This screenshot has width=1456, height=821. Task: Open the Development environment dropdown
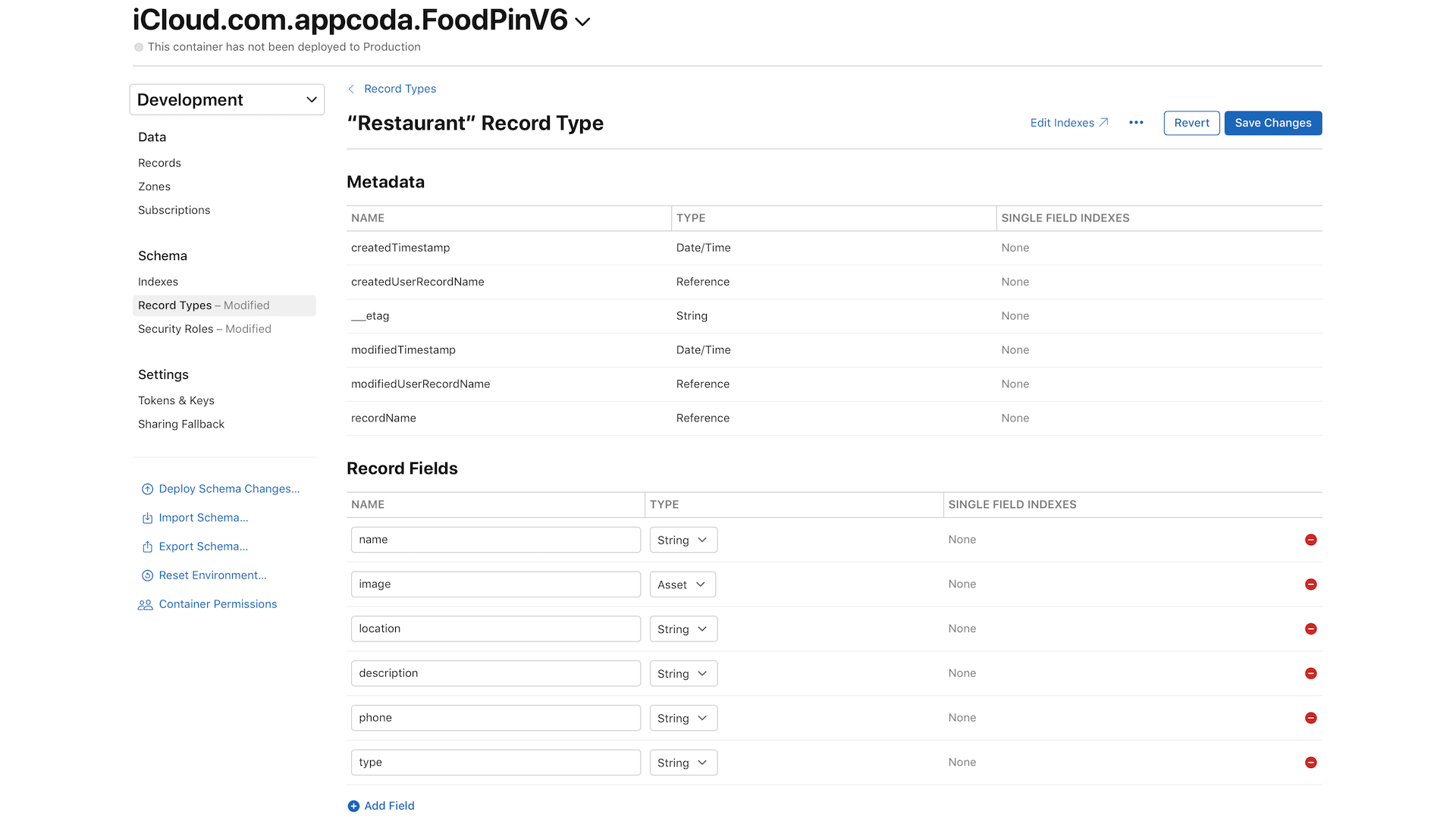pos(226,99)
